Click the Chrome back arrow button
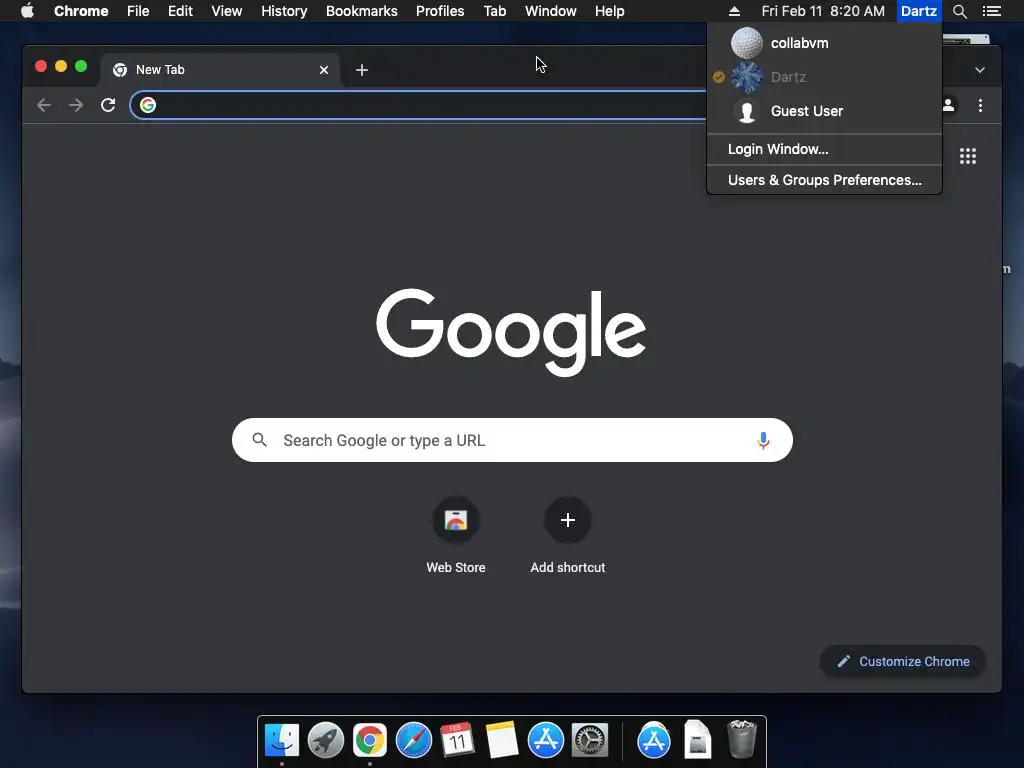The width and height of the screenshot is (1024, 768). pos(44,105)
